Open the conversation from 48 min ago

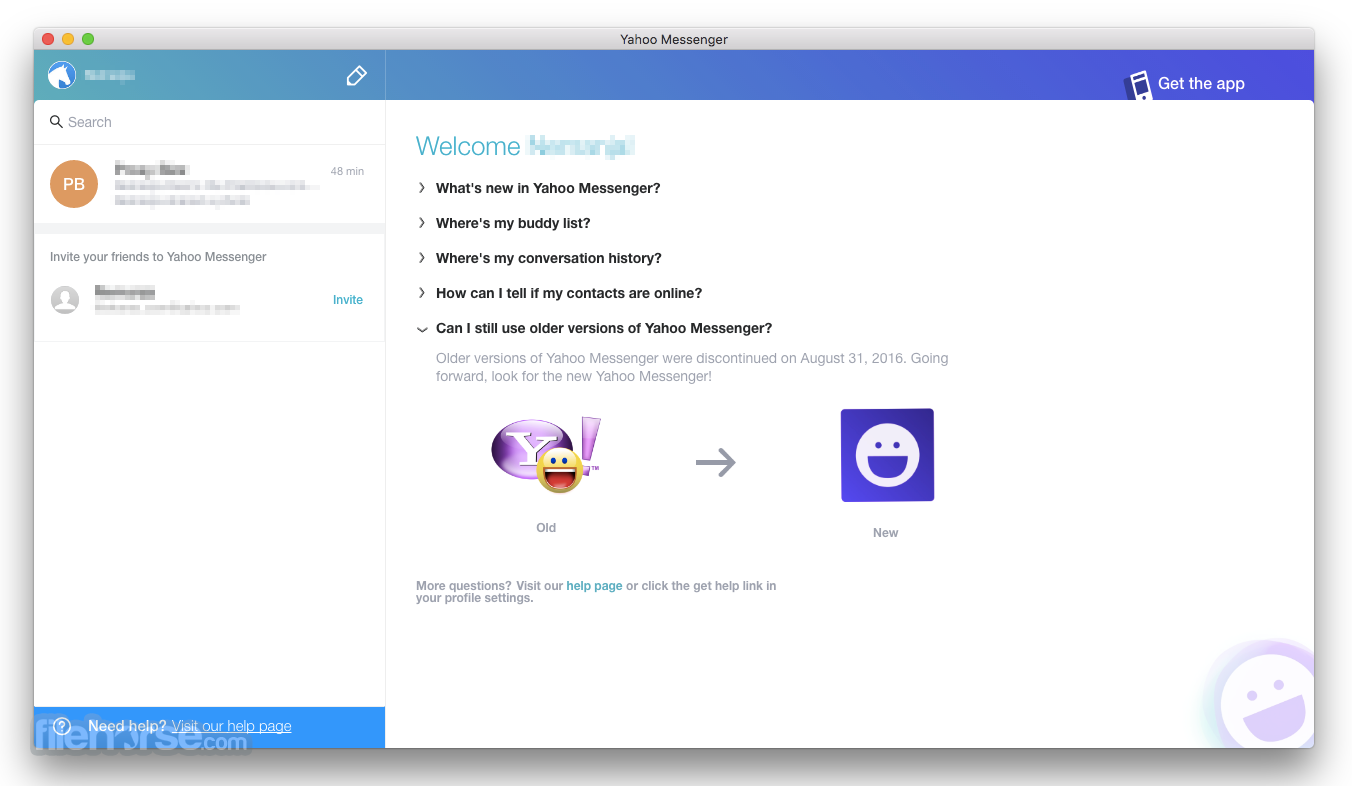coord(210,184)
